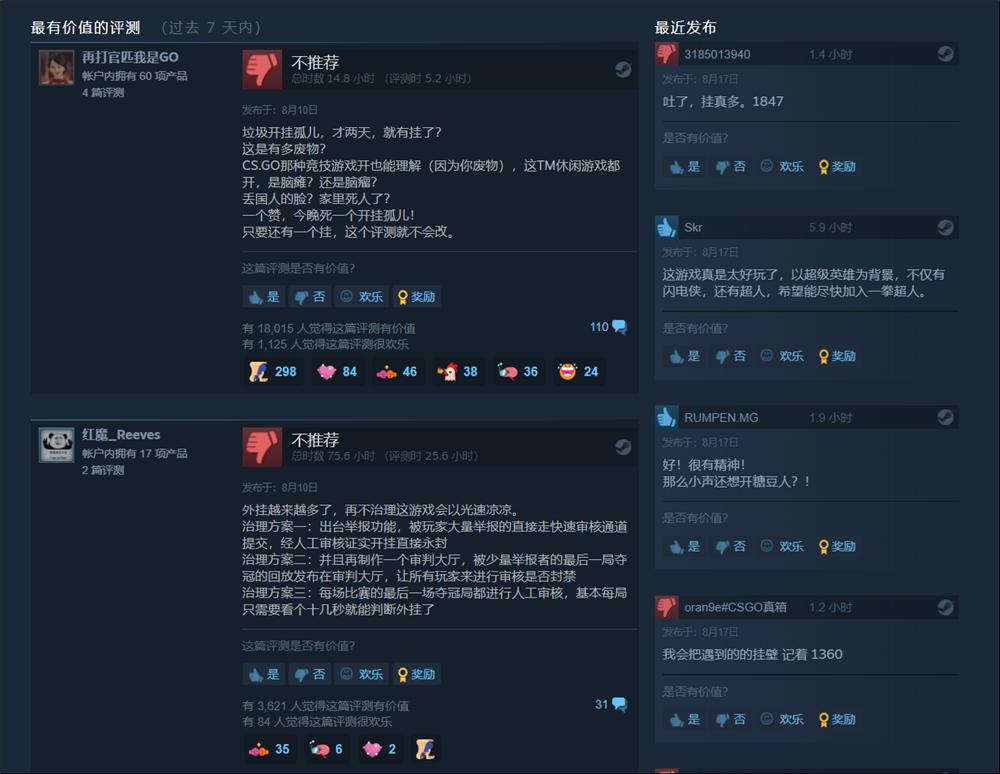This screenshot has width=1000, height=774.
Task: Vote 否 on 红魔_Reeves's review
Action: [310, 674]
